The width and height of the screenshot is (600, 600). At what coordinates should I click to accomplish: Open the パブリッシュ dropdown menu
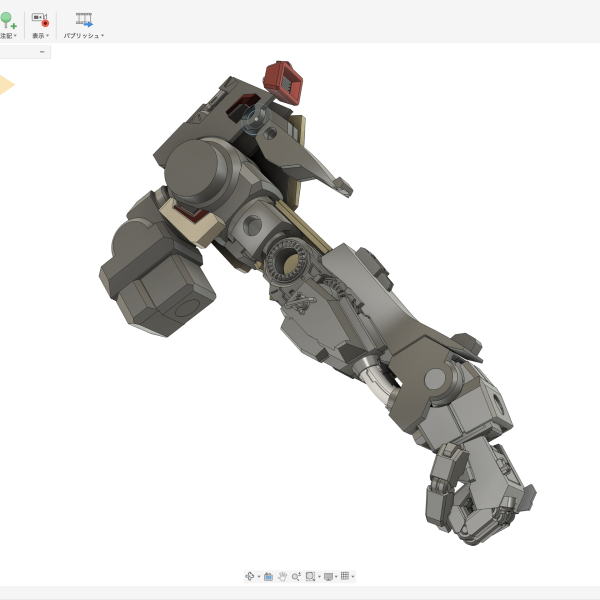[x=84, y=36]
